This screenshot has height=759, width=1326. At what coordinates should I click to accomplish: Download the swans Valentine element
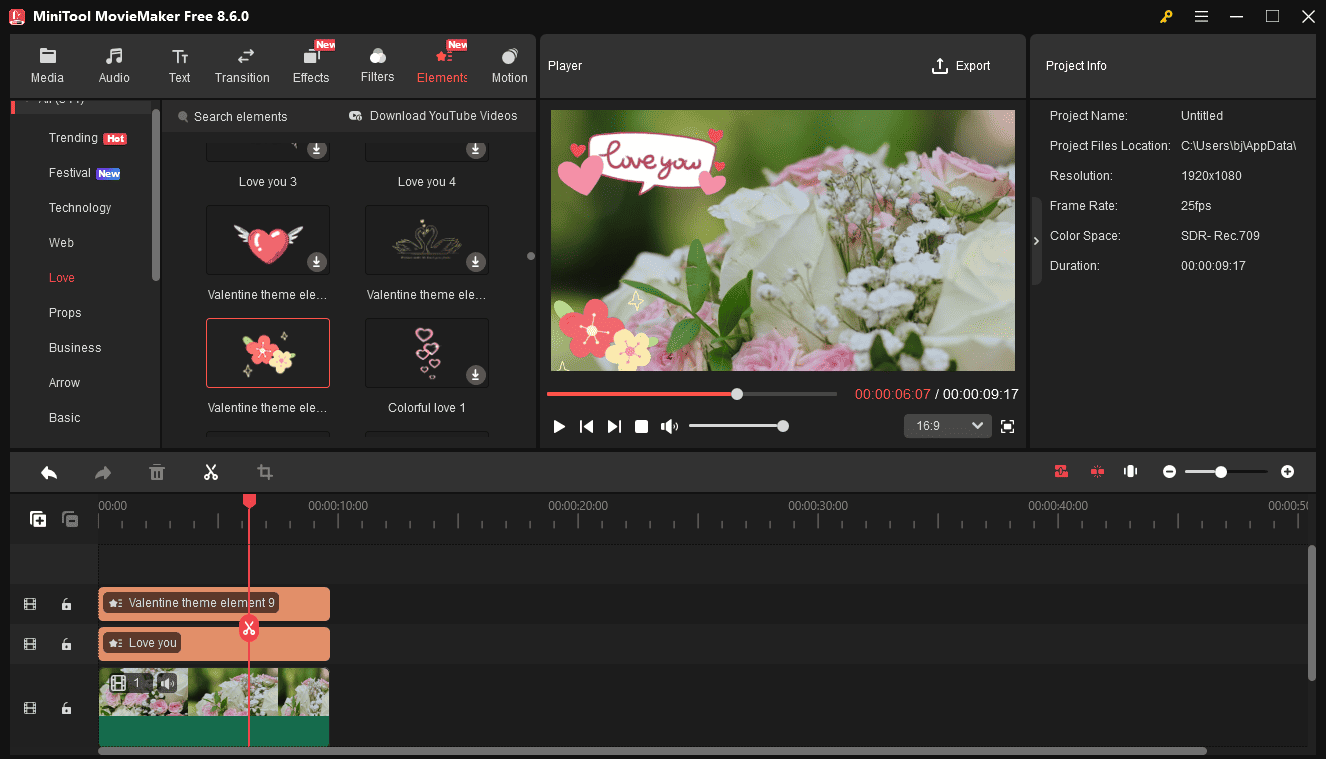(476, 262)
